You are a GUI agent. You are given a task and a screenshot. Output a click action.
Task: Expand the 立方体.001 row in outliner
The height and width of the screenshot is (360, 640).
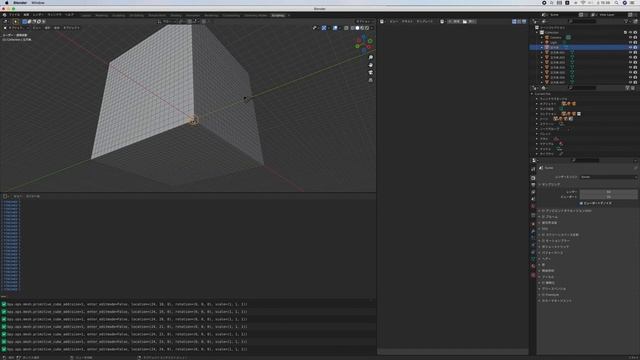(x=542, y=53)
